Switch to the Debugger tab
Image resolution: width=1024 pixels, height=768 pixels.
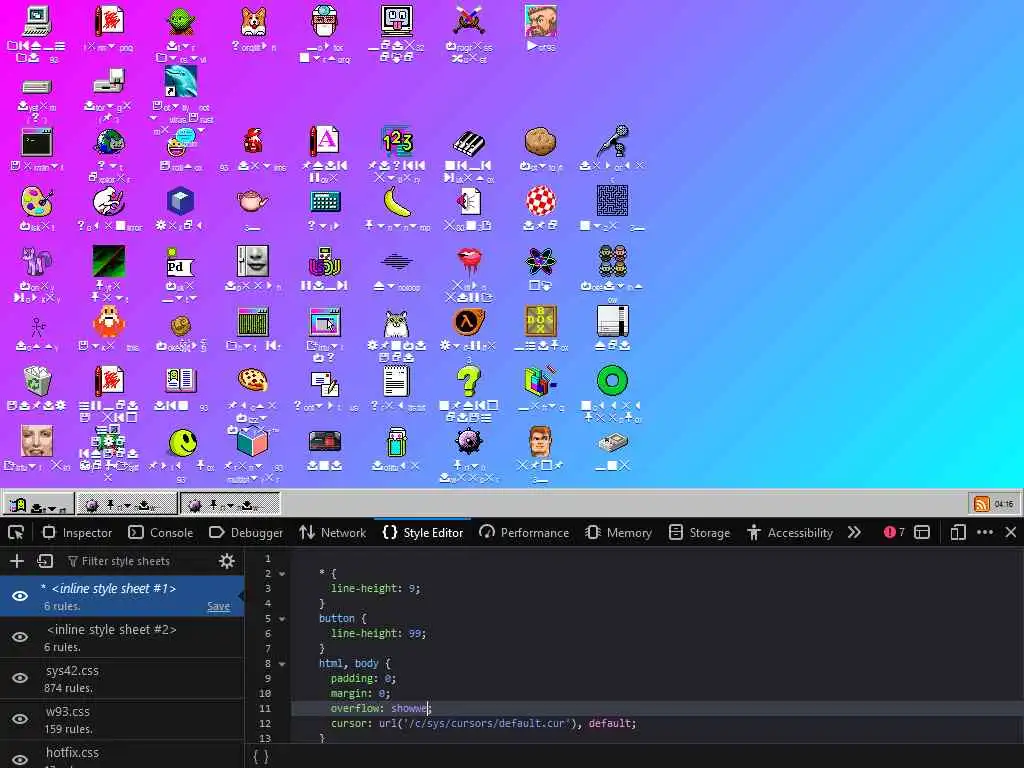pos(246,533)
